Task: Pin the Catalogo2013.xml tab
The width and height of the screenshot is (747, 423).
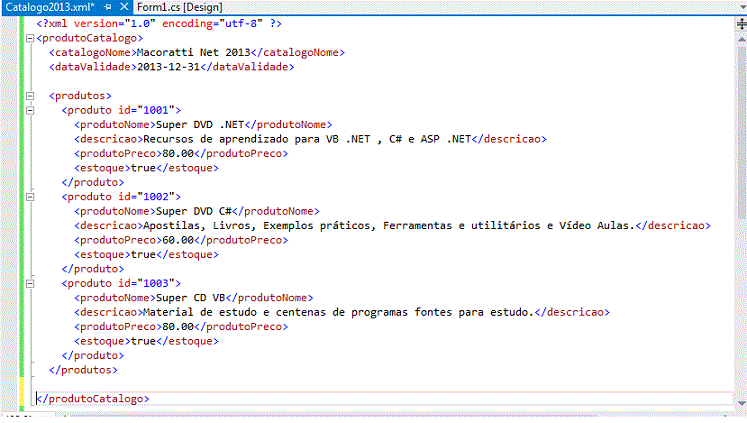Action: point(108,7)
